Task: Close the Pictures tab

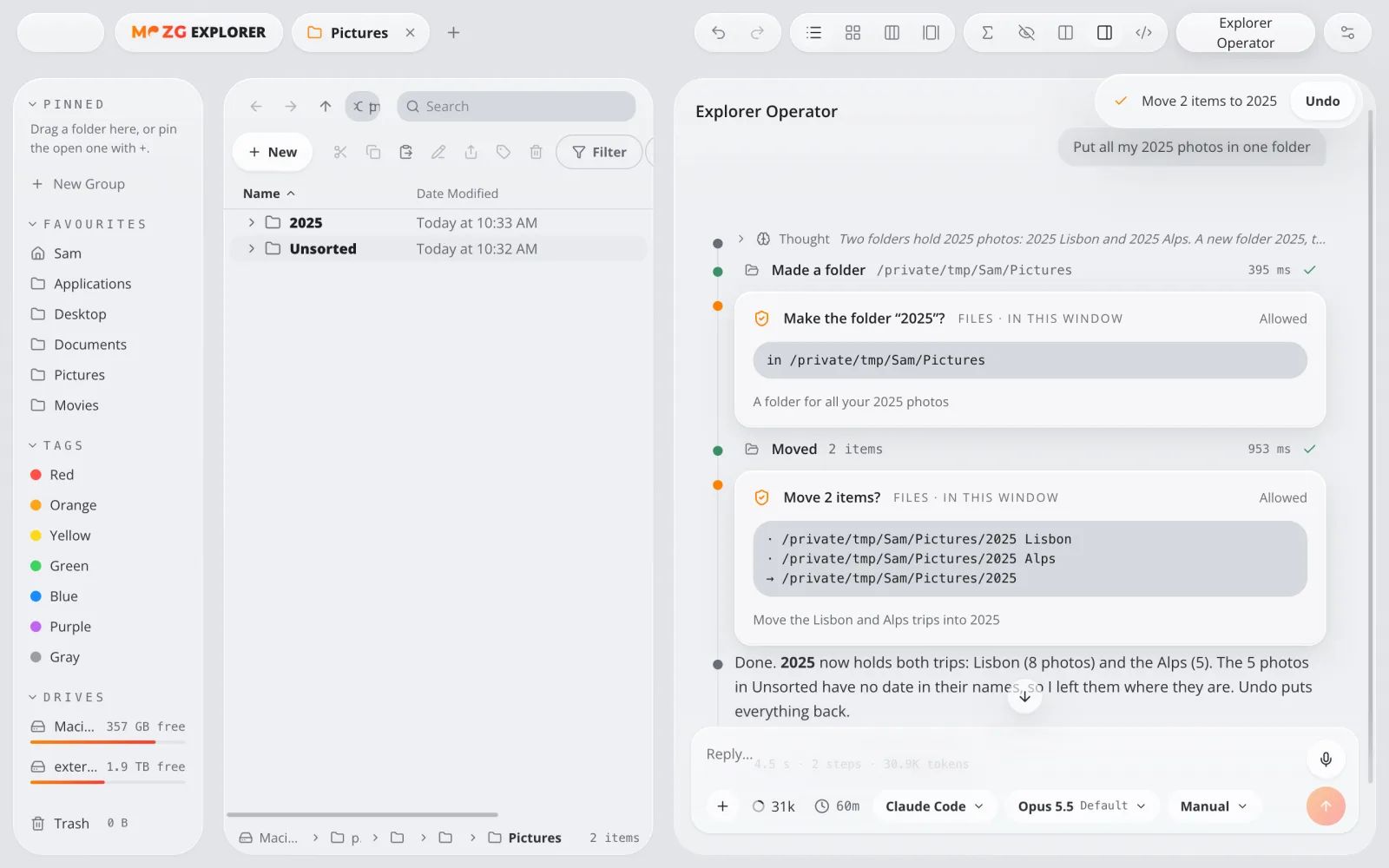Action: click(410, 32)
